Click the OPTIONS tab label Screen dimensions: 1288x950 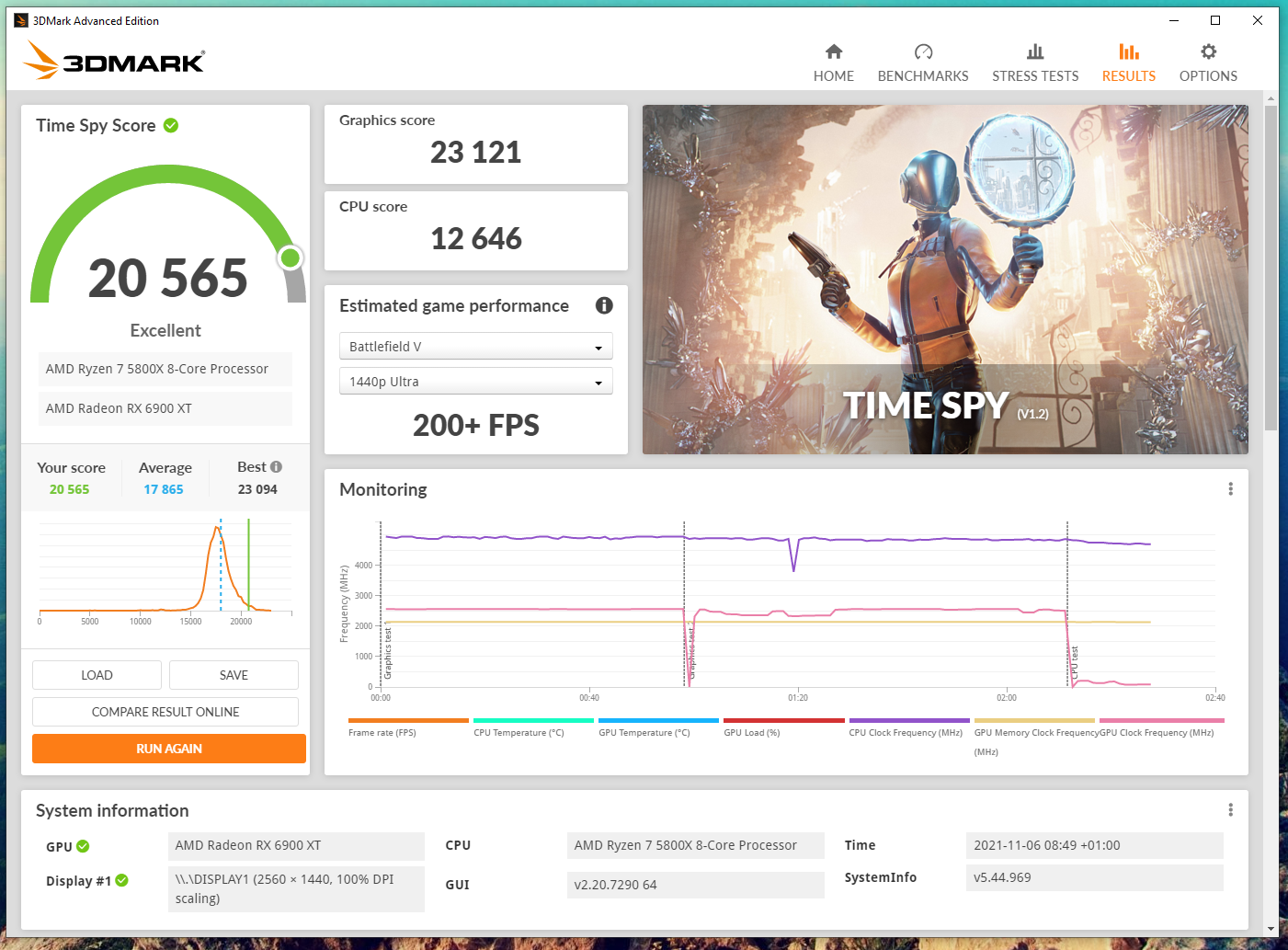[1208, 76]
